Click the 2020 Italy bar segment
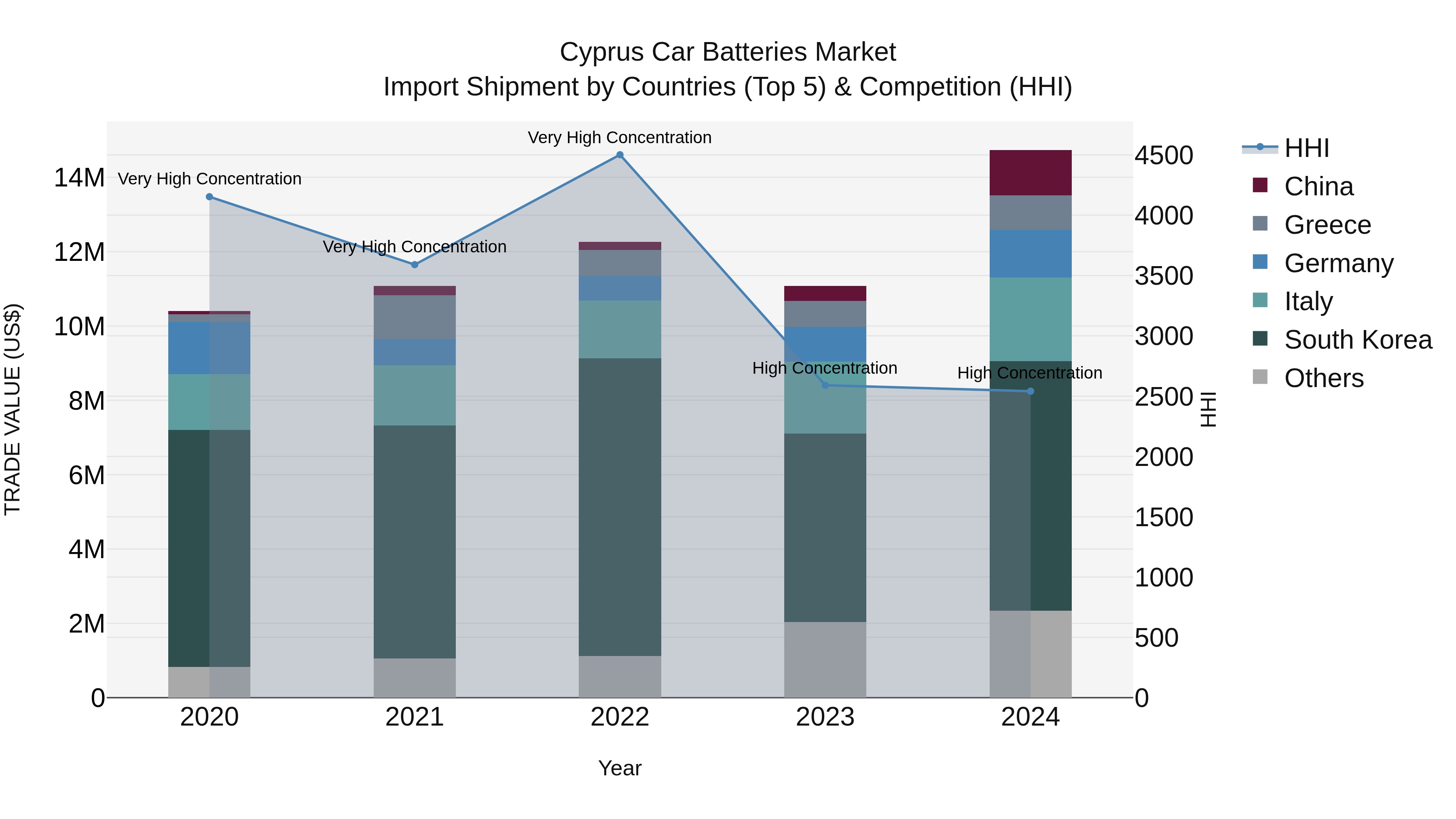 (209, 402)
